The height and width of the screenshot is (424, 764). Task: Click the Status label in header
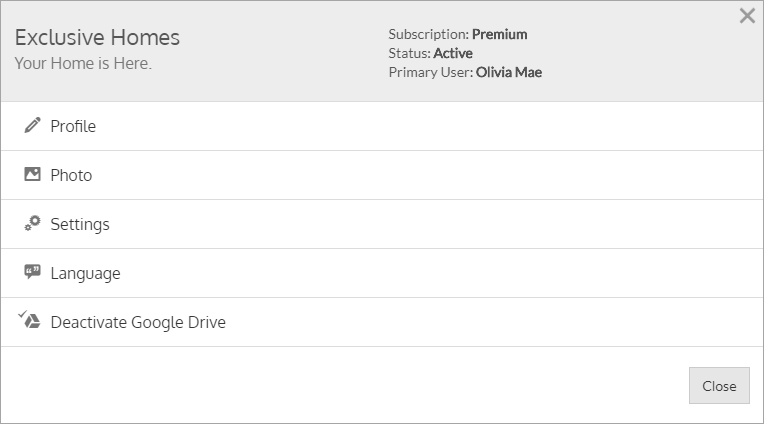[x=409, y=53]
